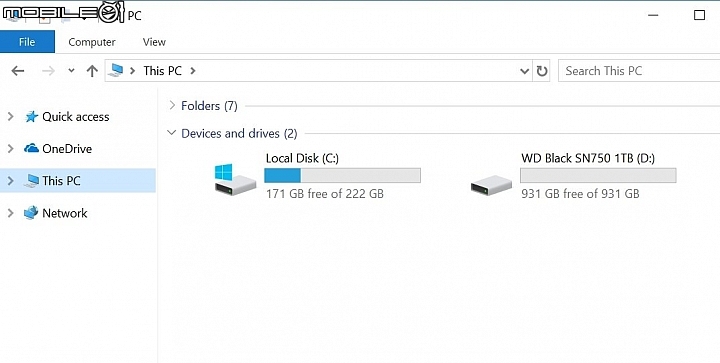Click the Local Disk C: capacity bar
Viewport: 720px width, 363px height.
[342, 175]
